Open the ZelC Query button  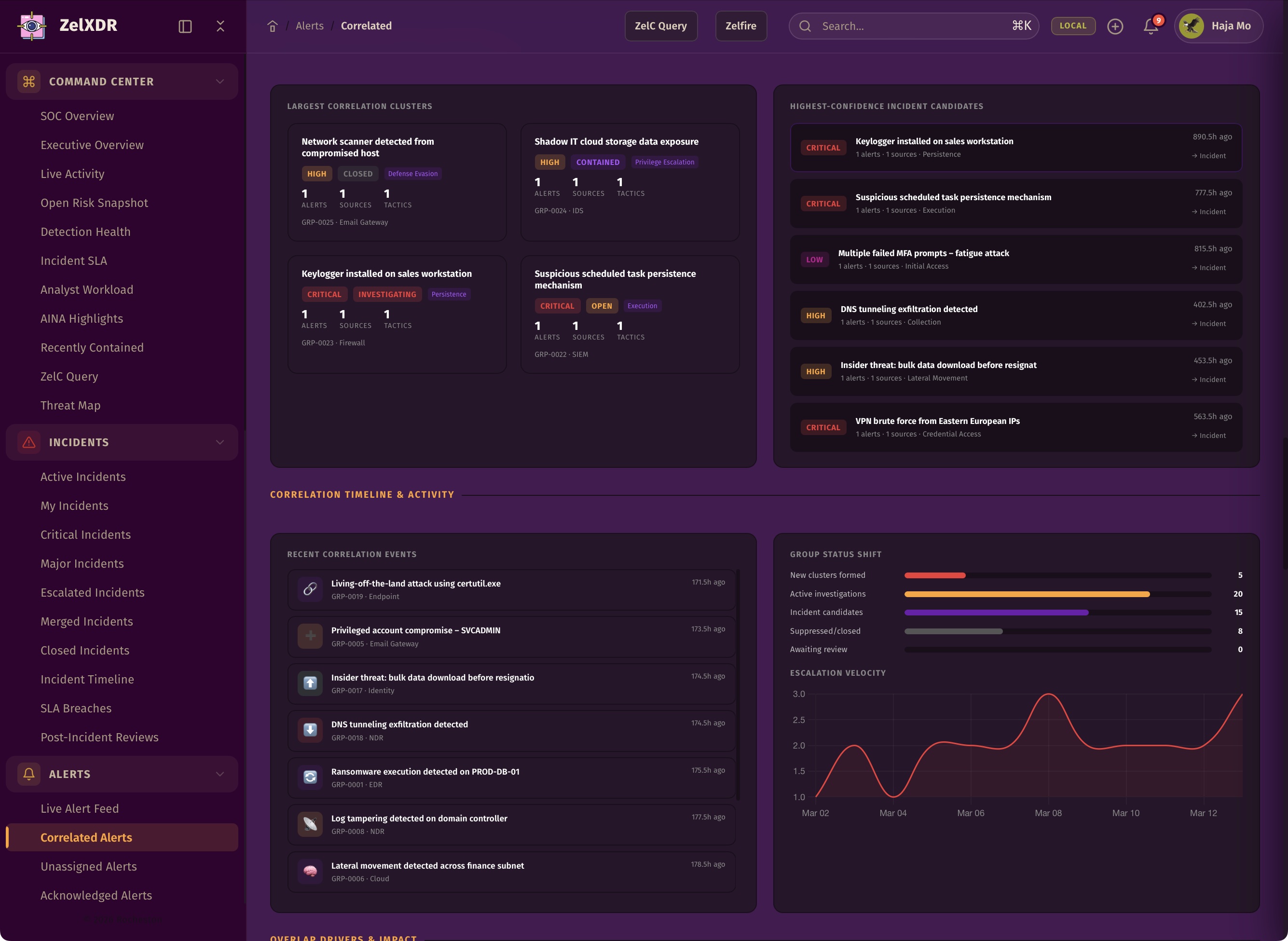click(x=660, y=26)
